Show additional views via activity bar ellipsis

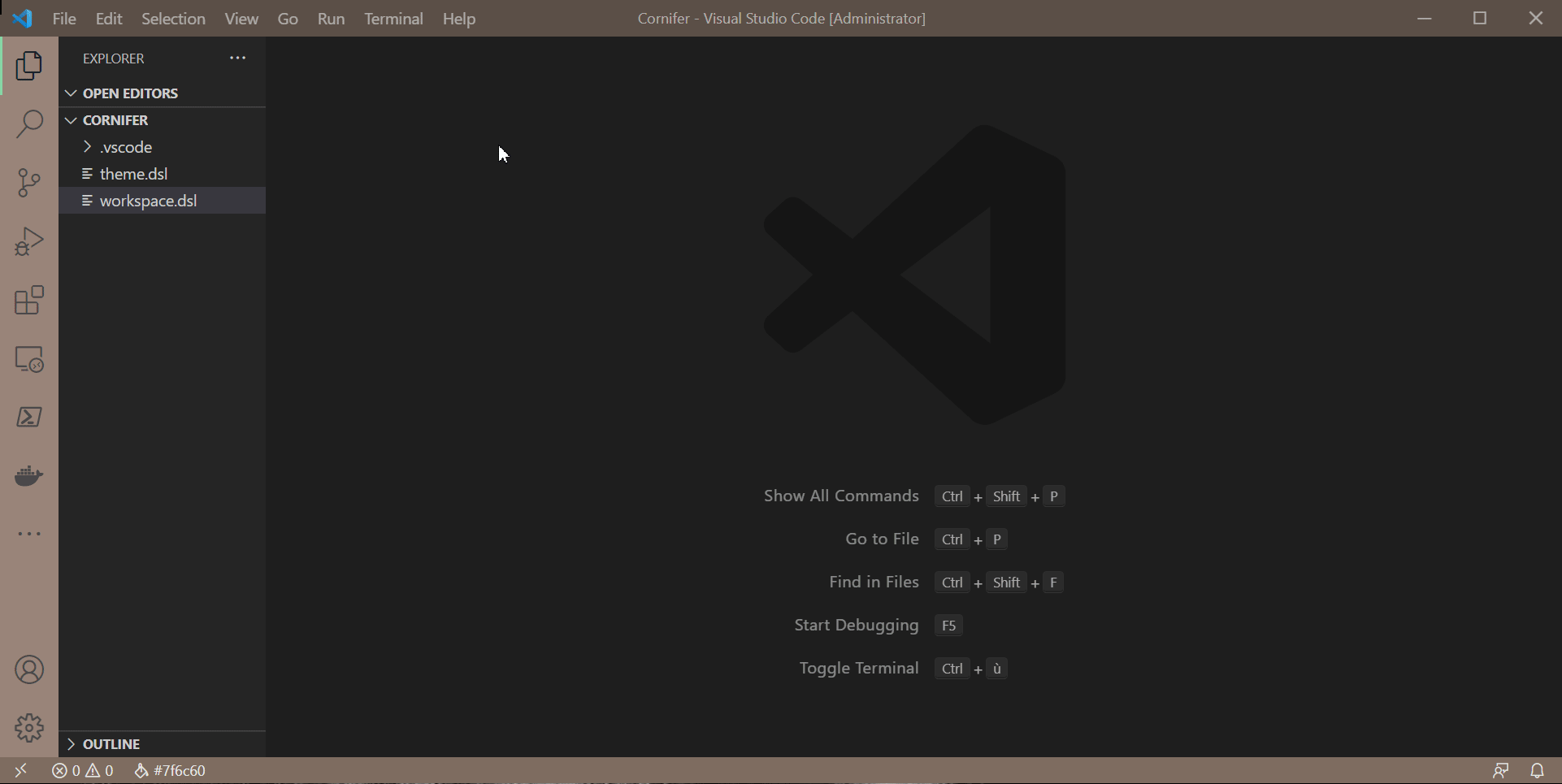(29, 534)
